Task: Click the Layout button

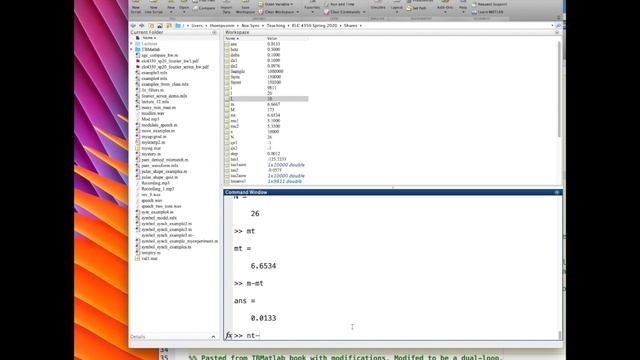Action: (x=397, y=8)
